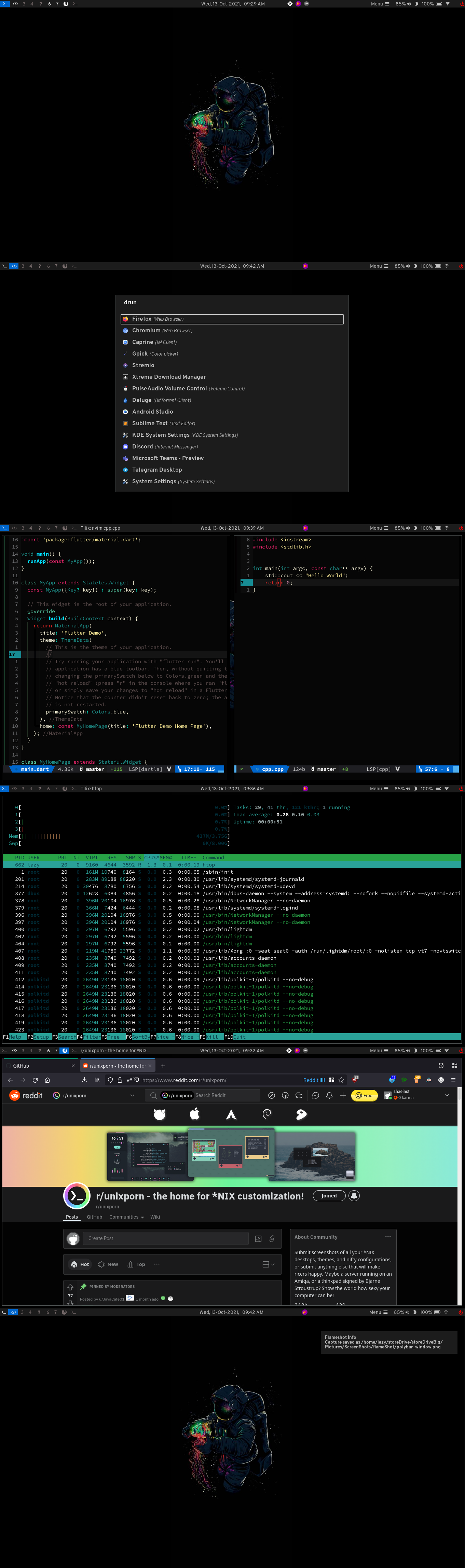Open the Wiki tab of r/unixporn
The width and height of the screenshot is (465, 1568).
(x=155, y=1217)
